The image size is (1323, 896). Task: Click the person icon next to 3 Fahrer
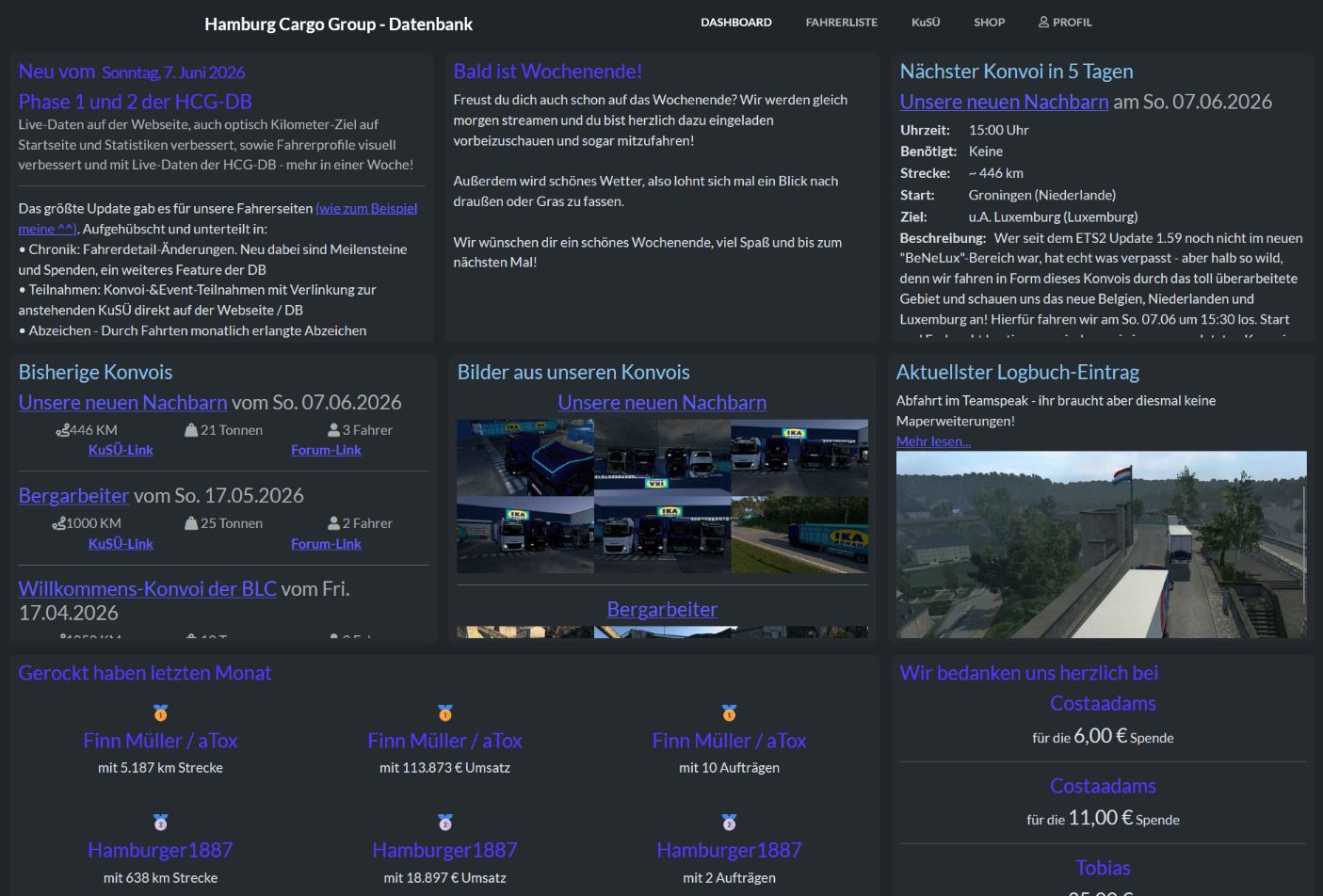(333, 430)
